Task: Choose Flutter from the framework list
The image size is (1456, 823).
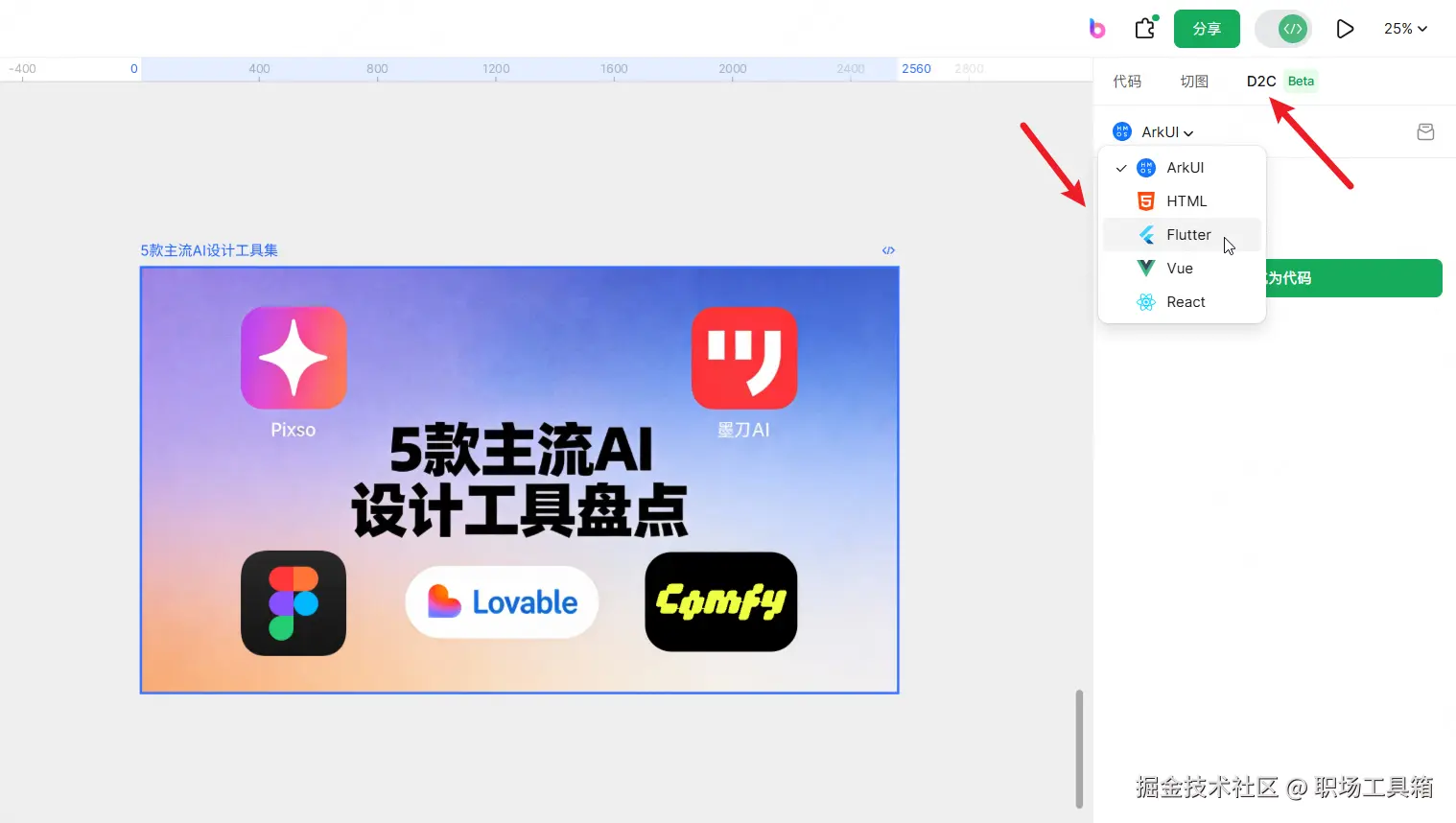Action: (1182, 235)
